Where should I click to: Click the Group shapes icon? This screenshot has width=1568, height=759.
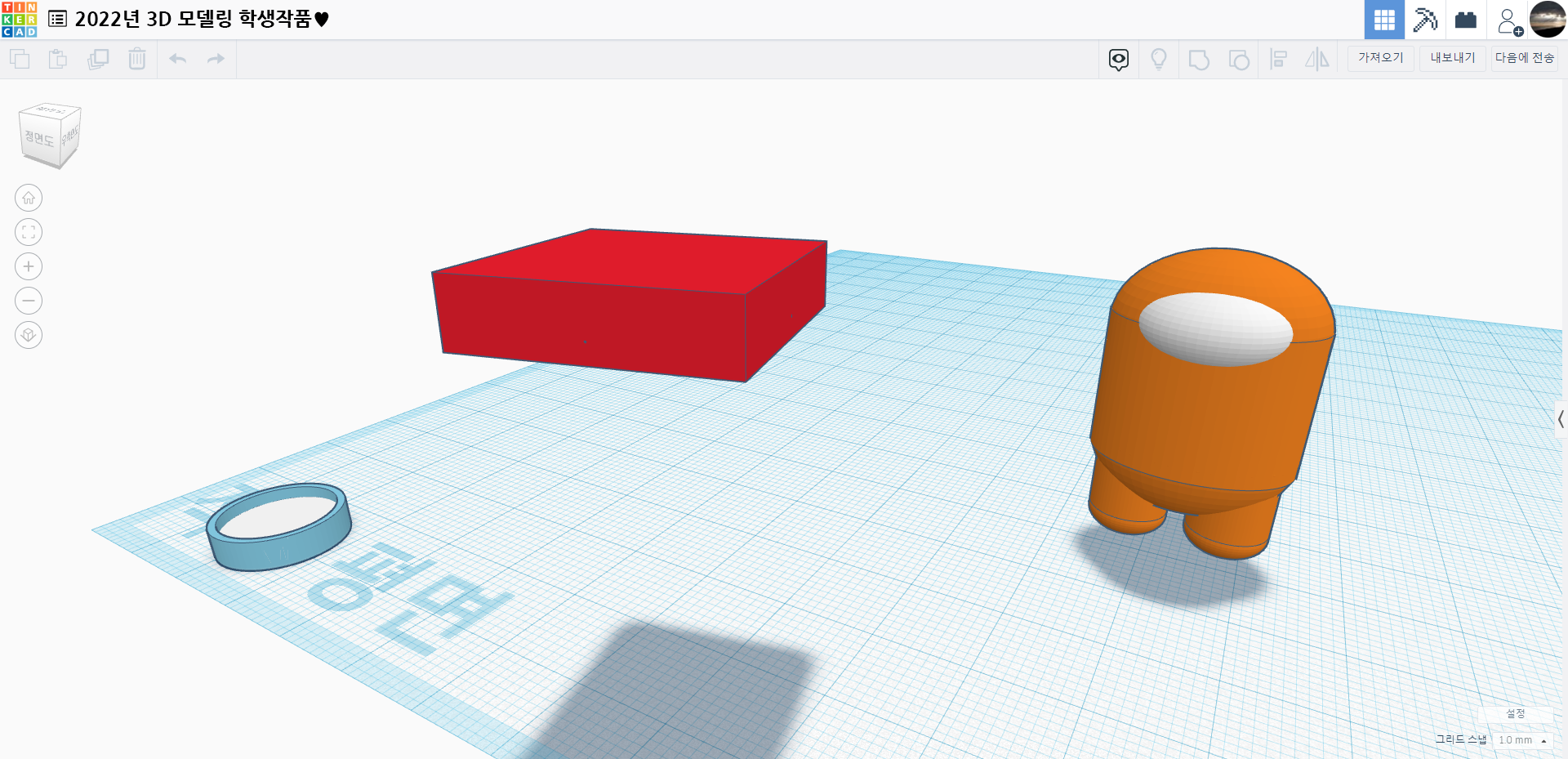[1199, 60]
